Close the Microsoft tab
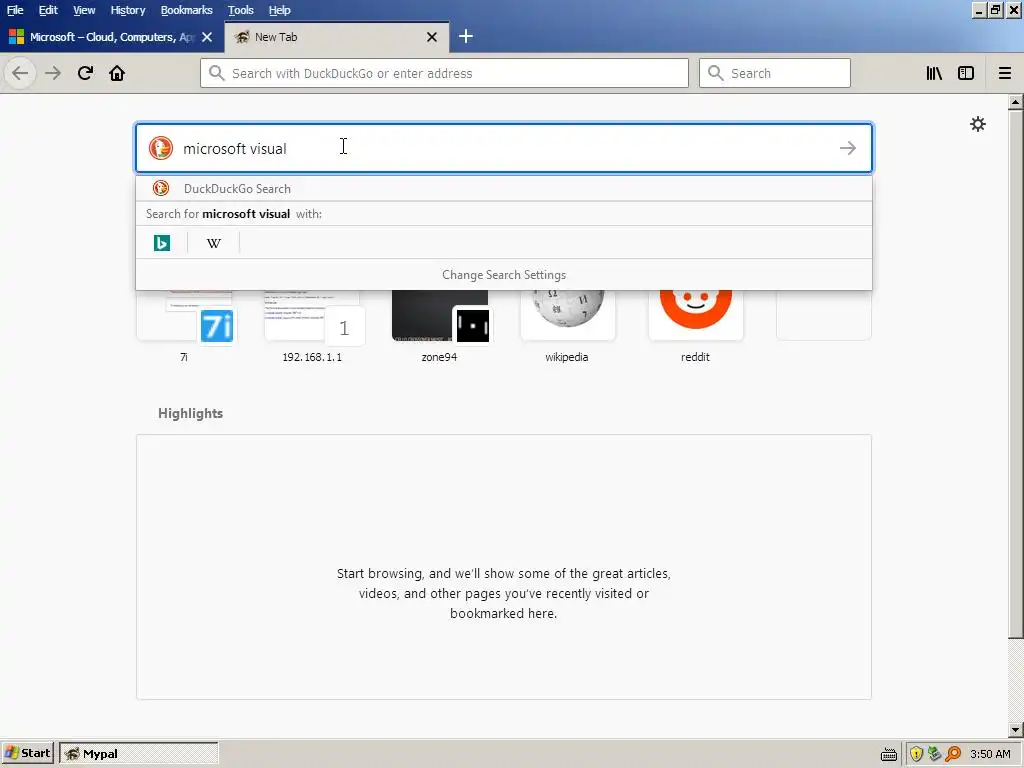Image resolution: width=1024 pixels, height=768 pixels. tap(207, 37)
